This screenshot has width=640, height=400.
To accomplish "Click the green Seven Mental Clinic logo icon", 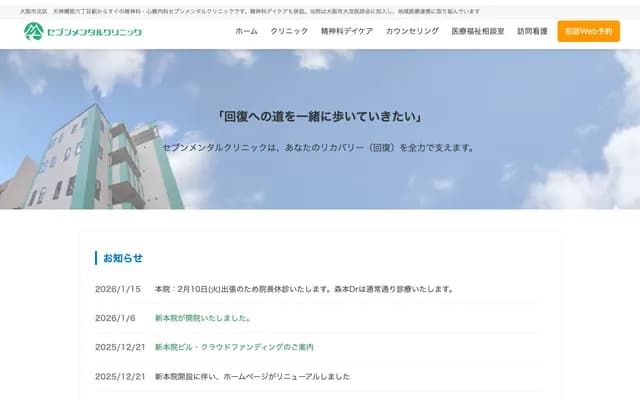I will click(33, 32).
